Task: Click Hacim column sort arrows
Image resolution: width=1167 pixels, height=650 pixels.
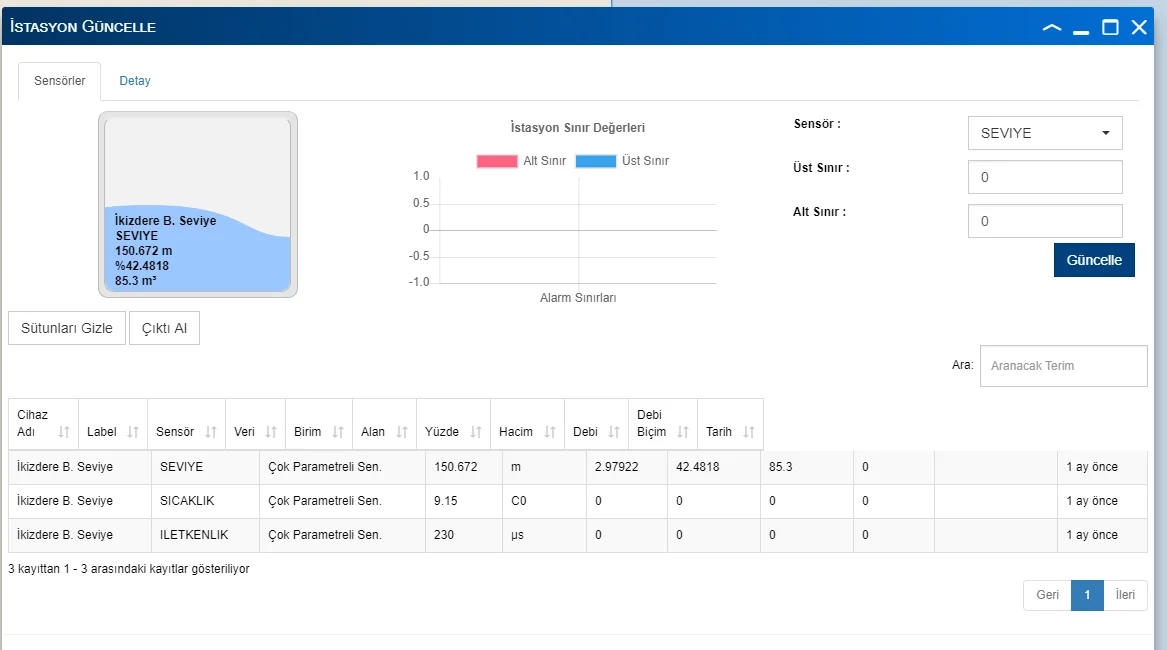Action: click(x=550, y=432)
